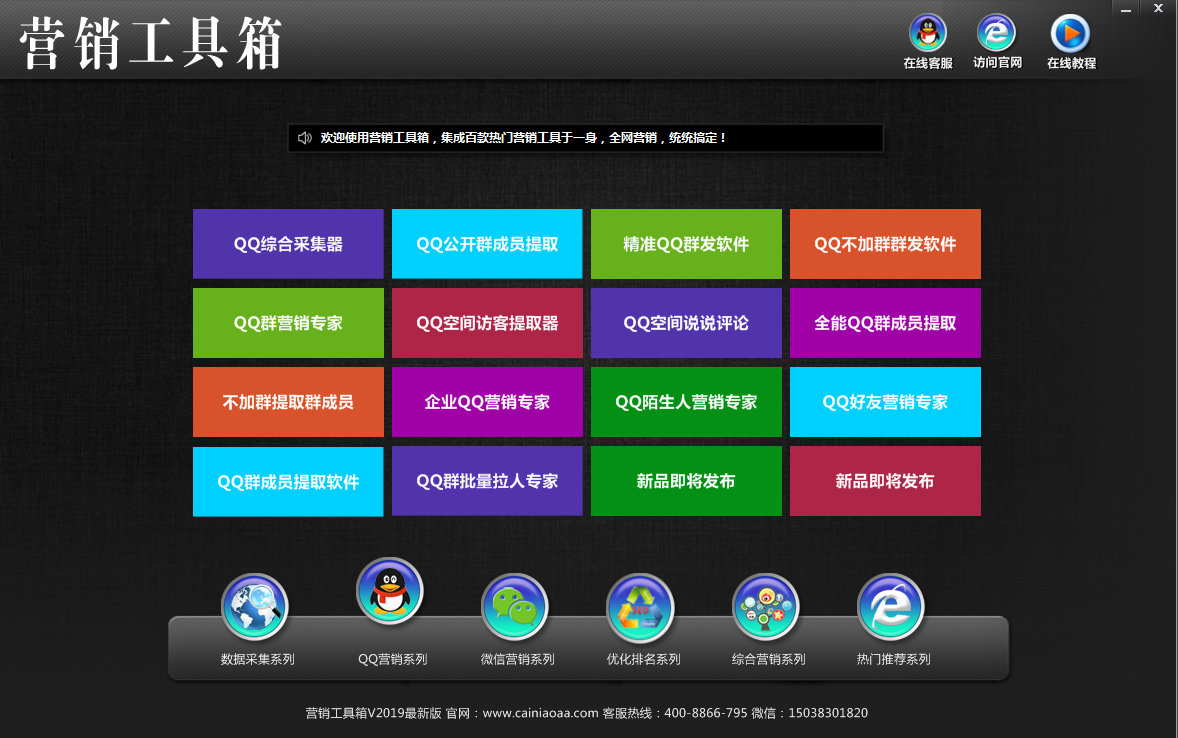Click the 优化排名系列 label
Screen dimensions: 1178x738
click(x=643, y=659)
